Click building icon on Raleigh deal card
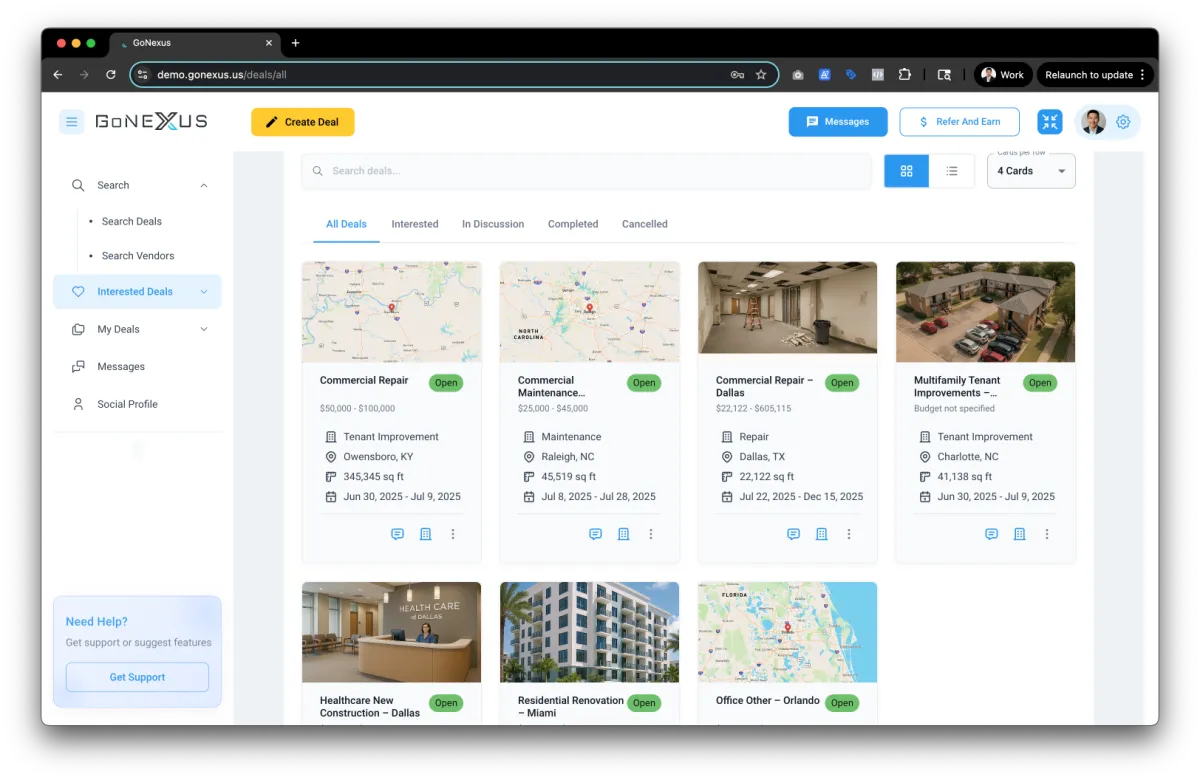1200x780 pixels. [x=623, y=534]
